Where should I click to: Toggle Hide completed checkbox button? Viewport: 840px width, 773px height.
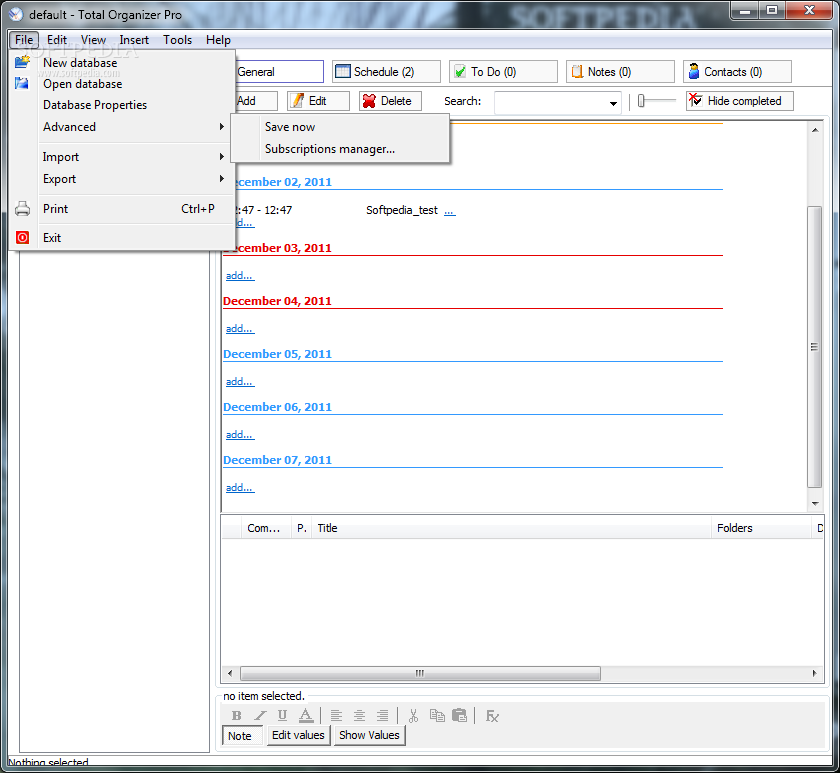[739, 101]
